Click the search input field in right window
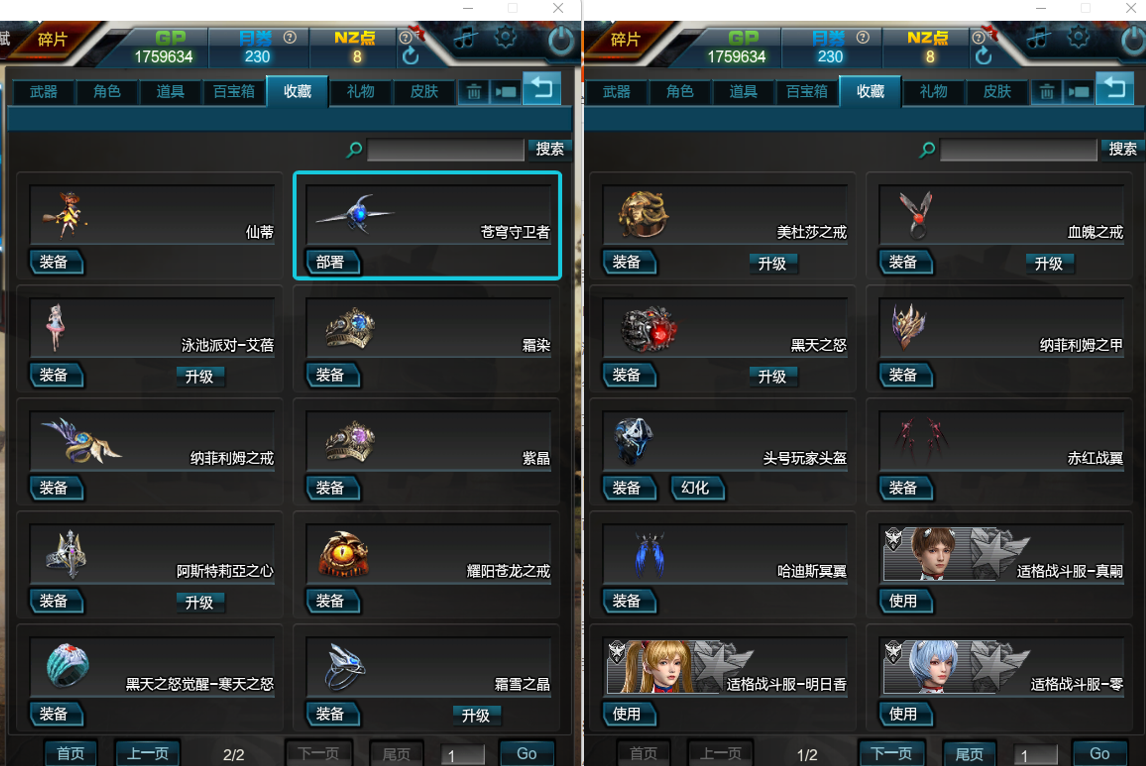Screen dimensions: 1146x766 click(1018, 151)
